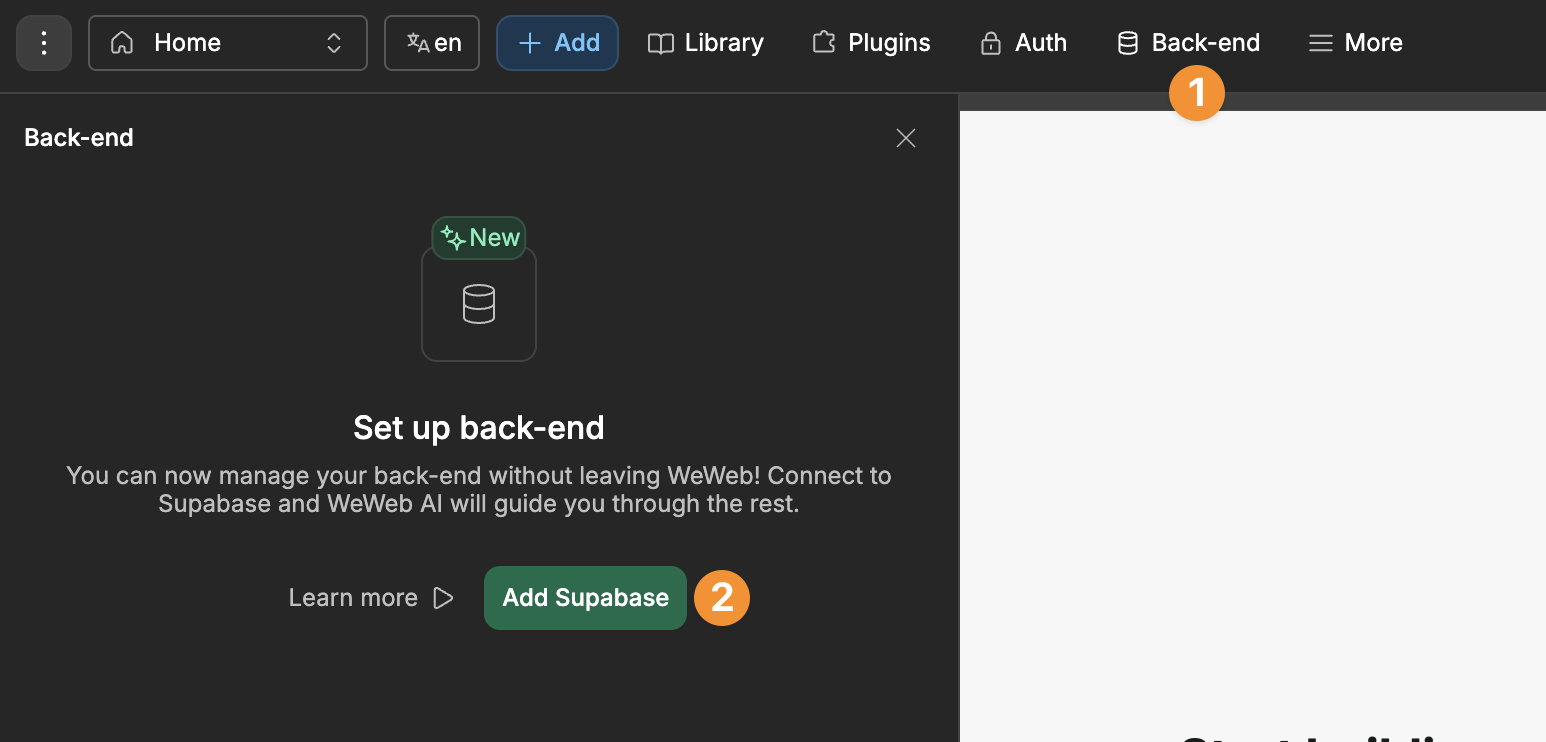The image size is (1546, 742).
Task: Close the Back-end panel
Action: coord(905,138)
